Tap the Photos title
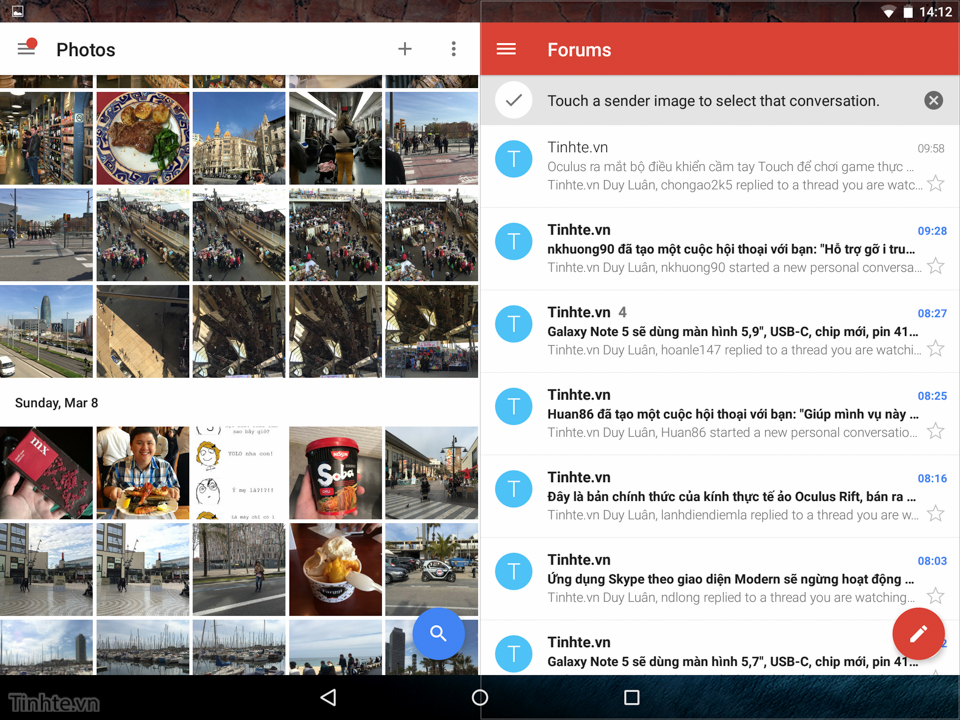 [x=86, y=50]
